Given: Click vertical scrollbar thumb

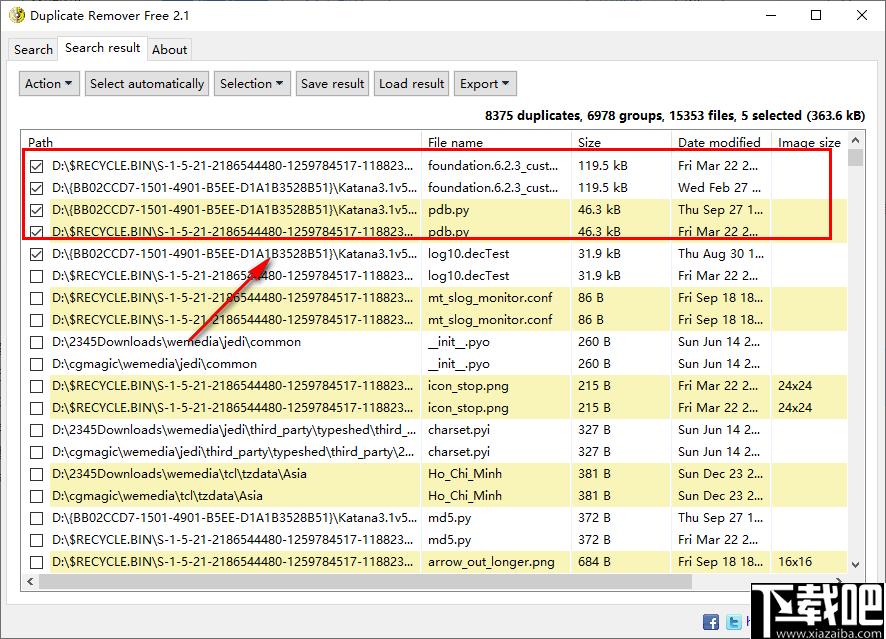Looking at the screenshot, I should pos(855,158).
